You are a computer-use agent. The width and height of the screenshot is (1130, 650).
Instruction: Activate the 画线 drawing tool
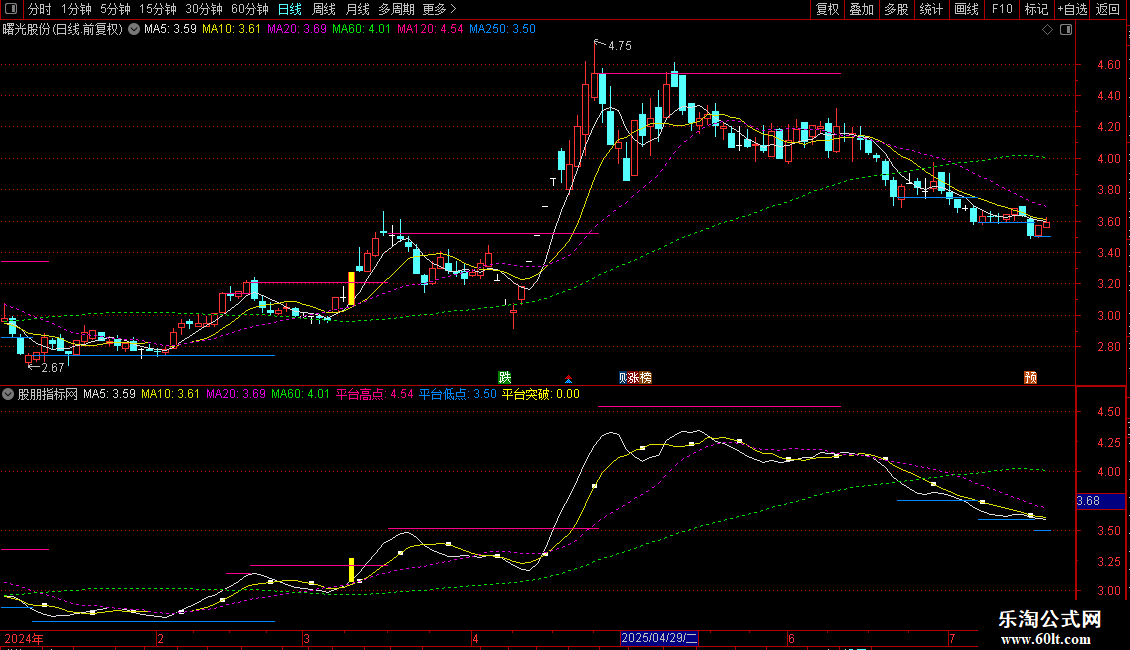966,9
